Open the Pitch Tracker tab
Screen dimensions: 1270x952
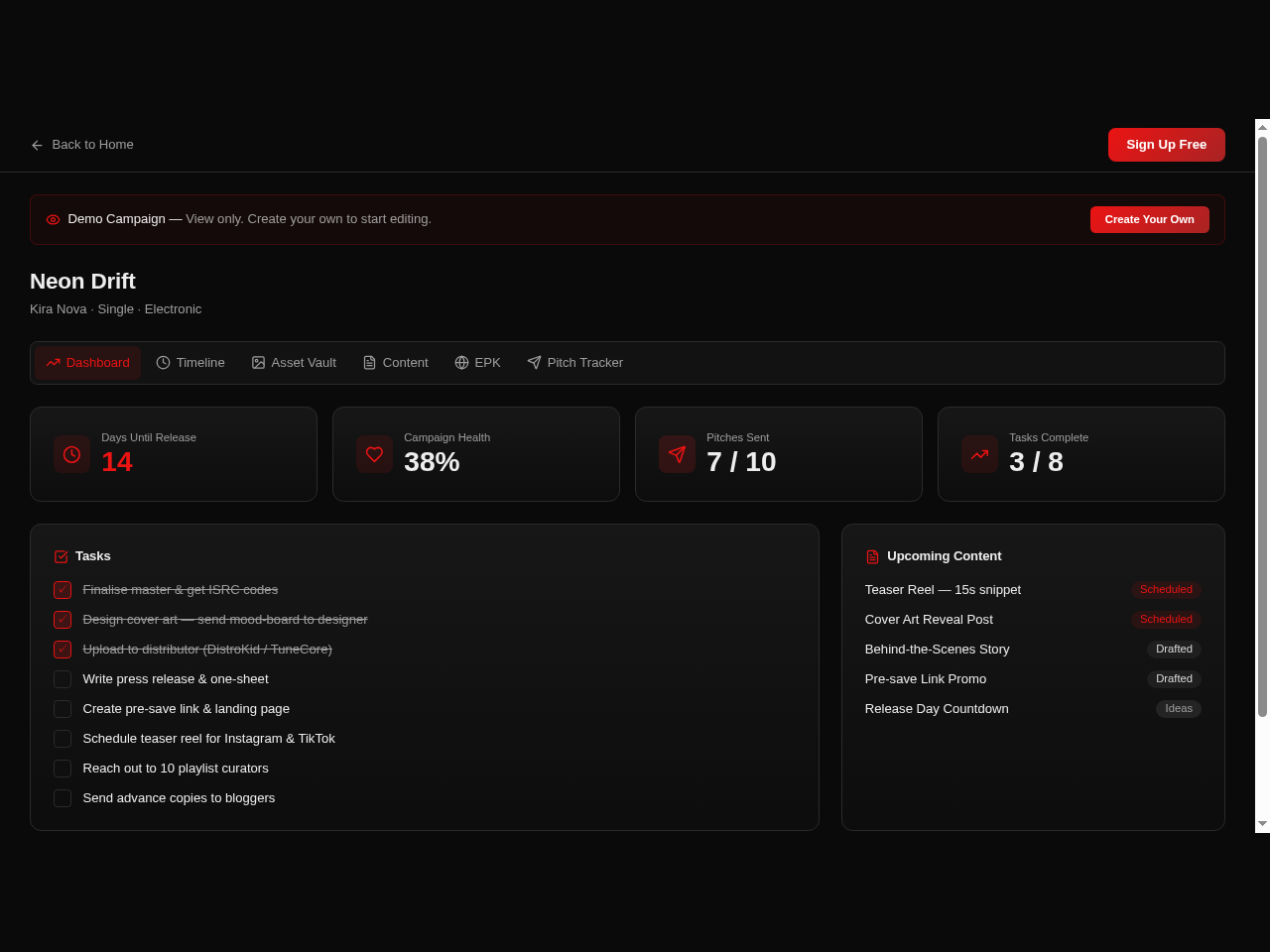tap(575, 363)
